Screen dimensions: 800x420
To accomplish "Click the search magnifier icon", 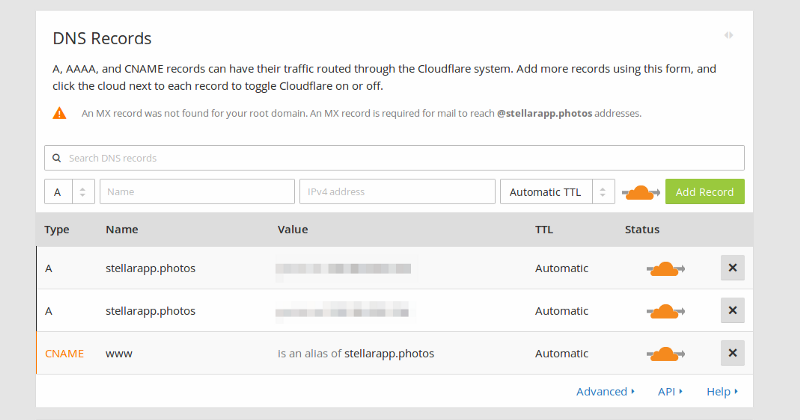I will click(57, 158).
